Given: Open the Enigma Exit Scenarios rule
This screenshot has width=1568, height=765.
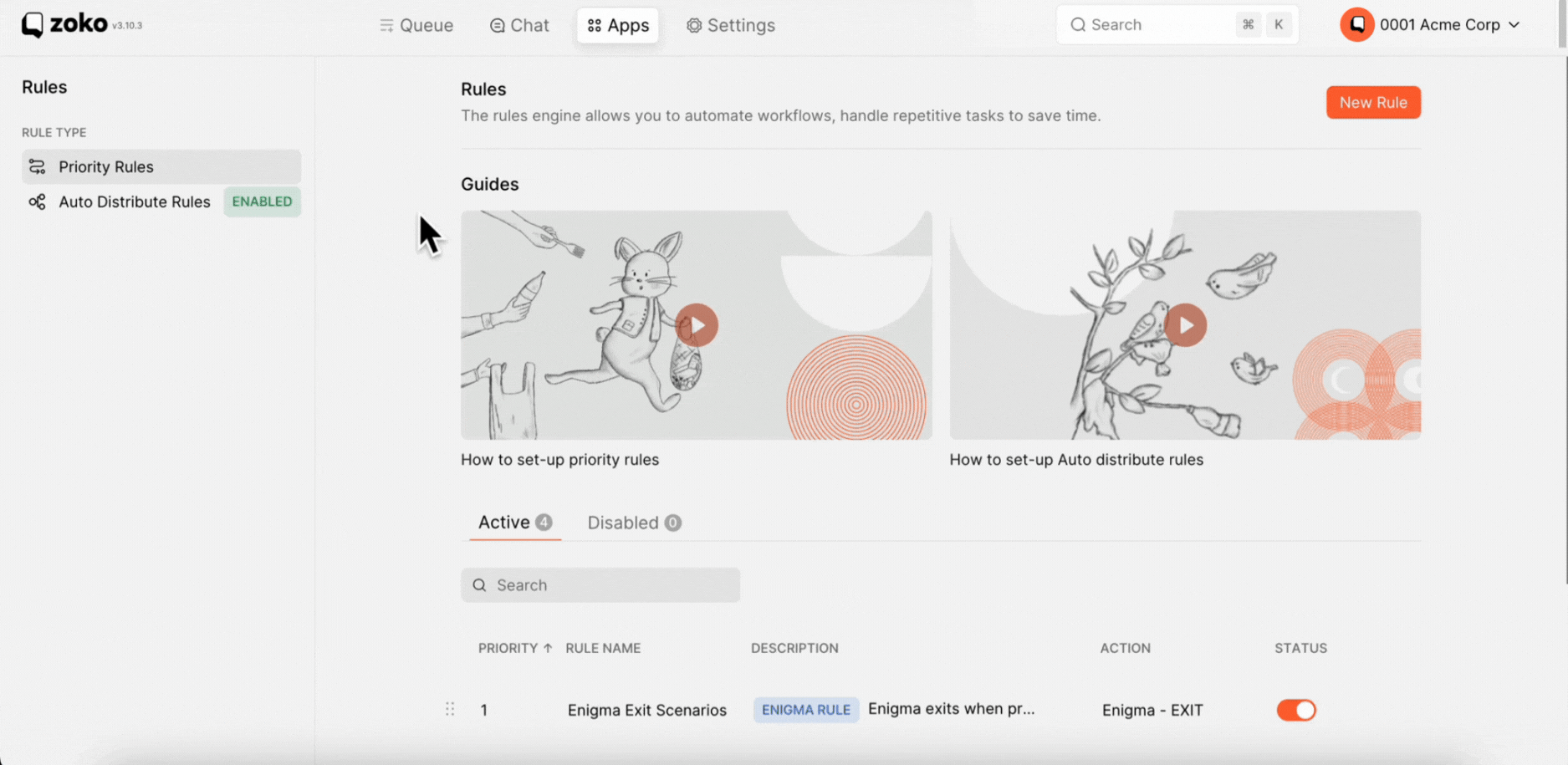Looking at the screenshot, I should (x=647, y=710).
